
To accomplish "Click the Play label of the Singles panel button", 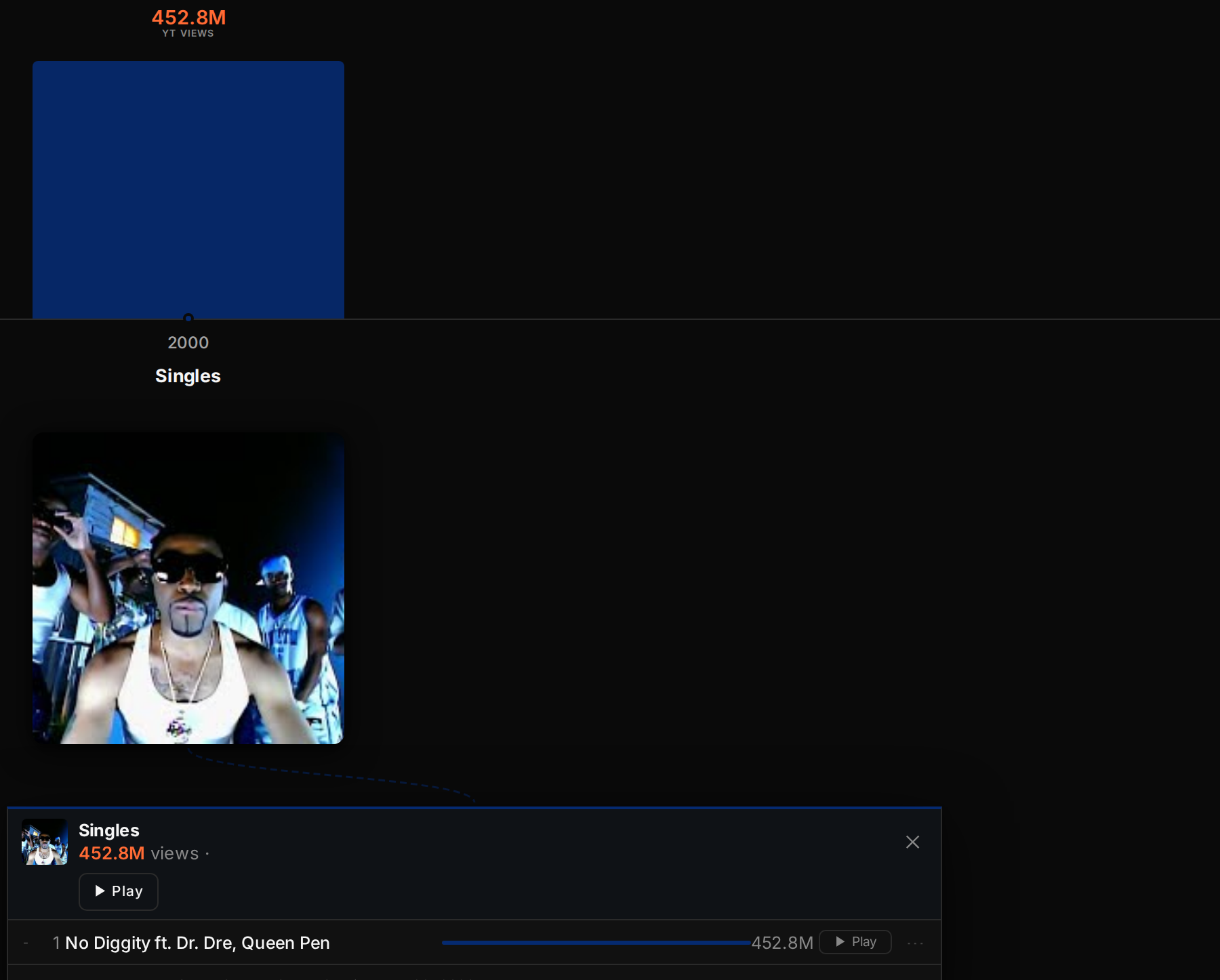I will coord(127,891).
